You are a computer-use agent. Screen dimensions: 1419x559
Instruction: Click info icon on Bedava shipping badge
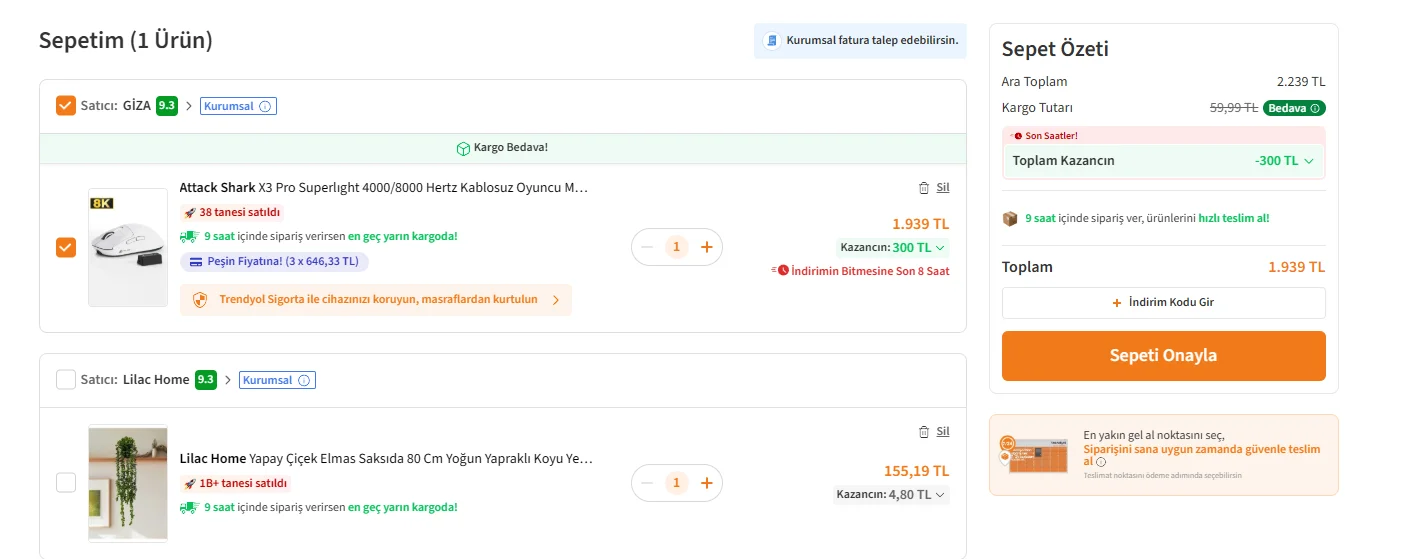click(x=1315, y=108)
